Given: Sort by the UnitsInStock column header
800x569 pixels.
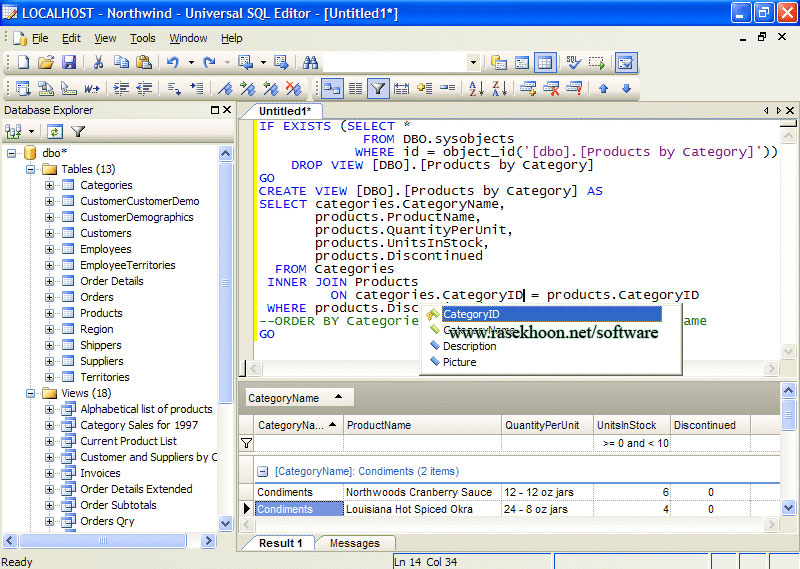Looking at the screenshot, I should pos(632,425).
